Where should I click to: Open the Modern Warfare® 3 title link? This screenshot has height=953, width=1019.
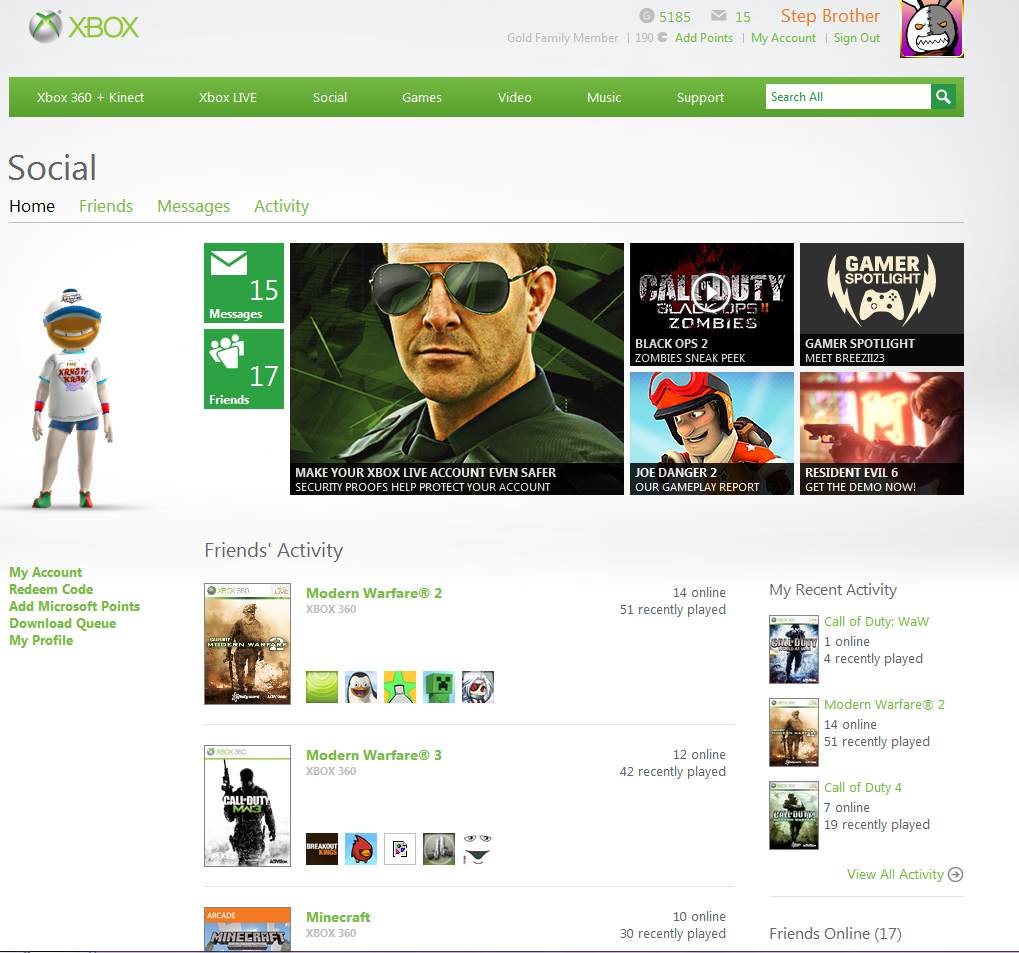[374, 755]
